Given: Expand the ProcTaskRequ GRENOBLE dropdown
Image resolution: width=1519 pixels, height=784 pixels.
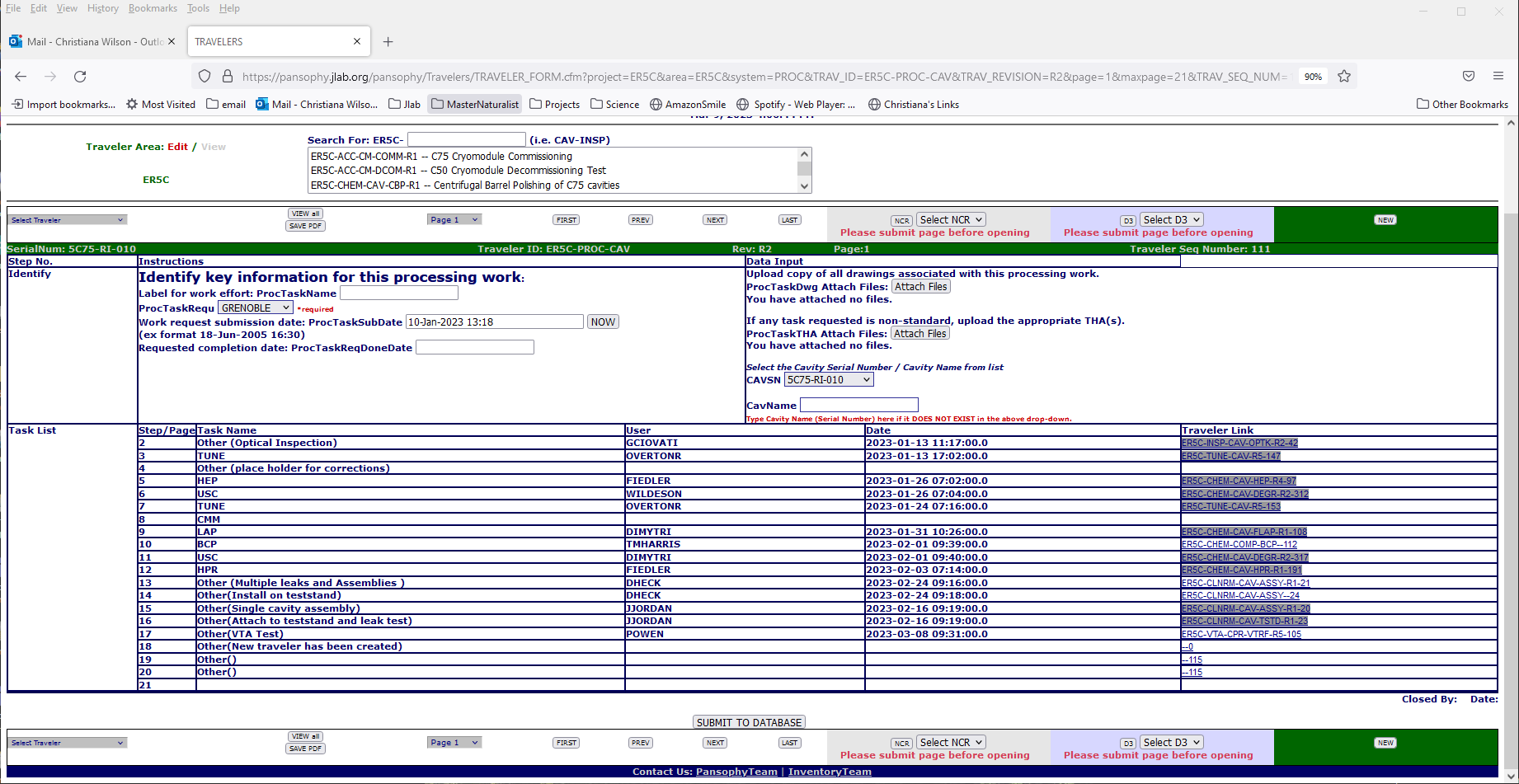Looking at the screenshot, I should pyautogui.click(x=255, y=307).
